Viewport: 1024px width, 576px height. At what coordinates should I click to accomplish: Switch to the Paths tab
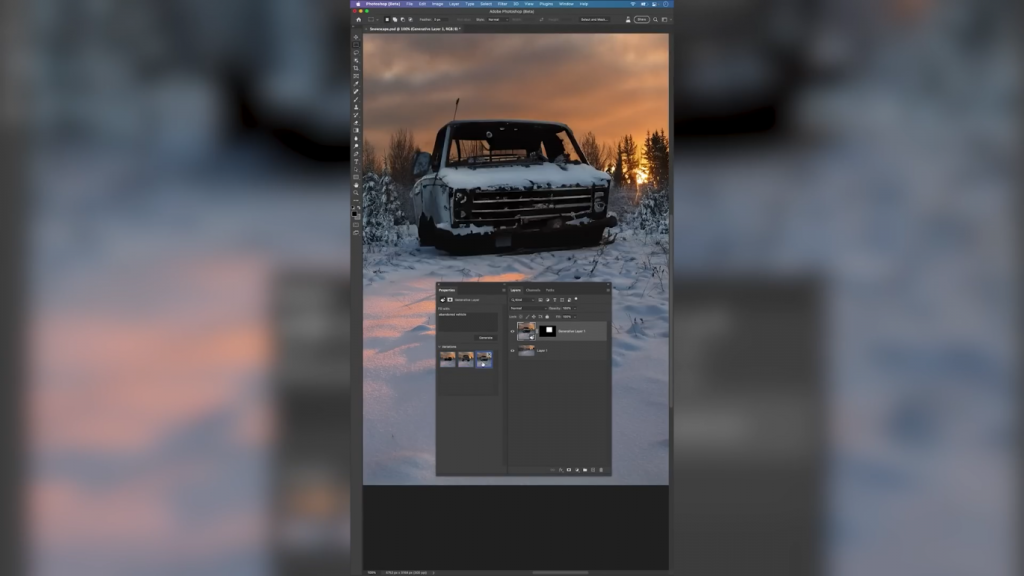(x=550, y=290)
